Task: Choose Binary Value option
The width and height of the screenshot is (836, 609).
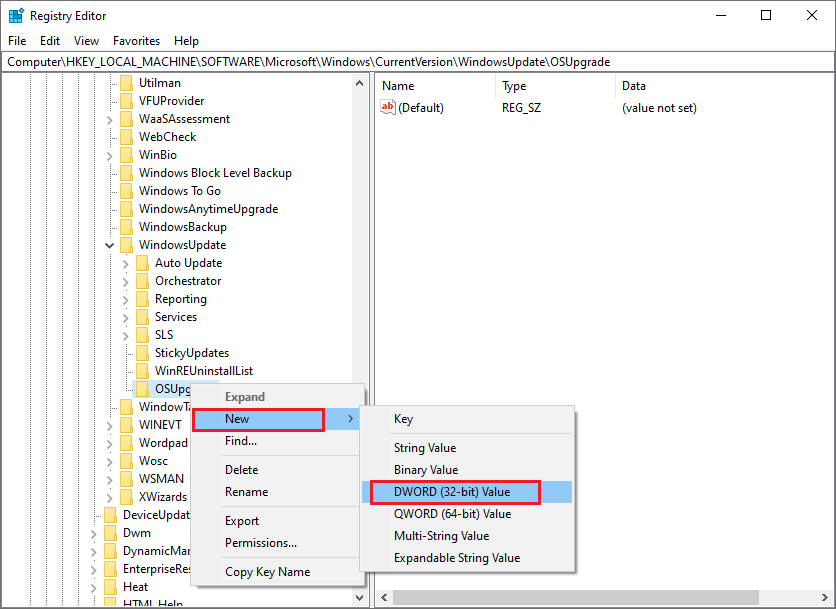Action: (467, 470)
